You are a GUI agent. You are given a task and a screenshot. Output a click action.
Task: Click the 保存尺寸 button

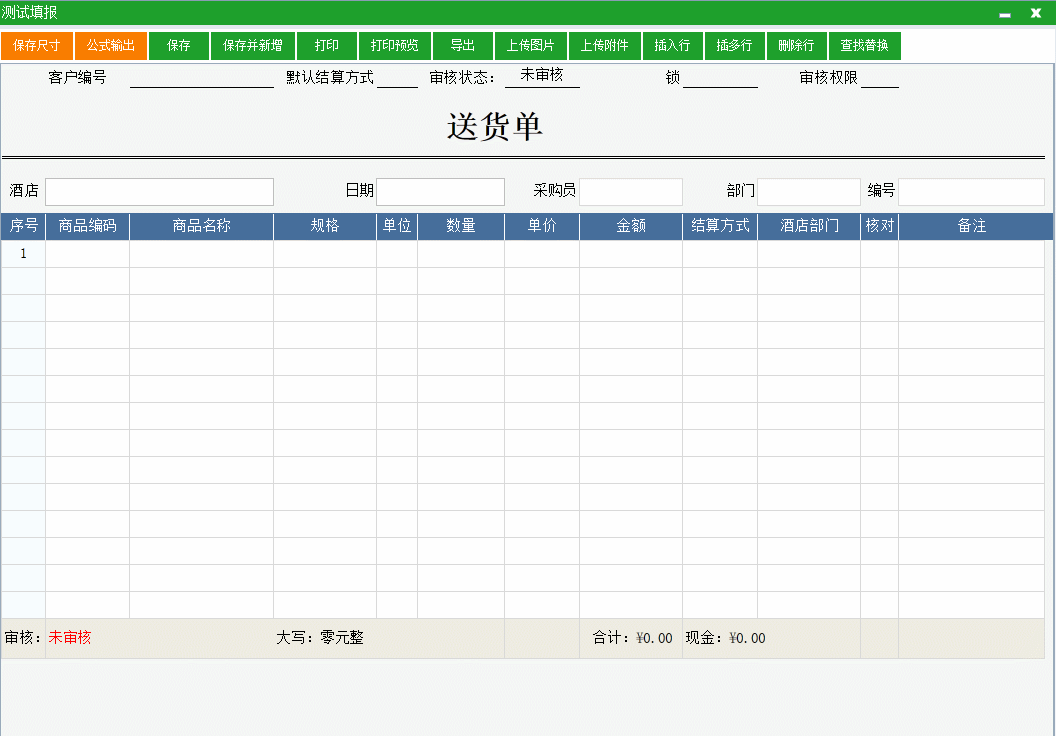click(37, 46)
